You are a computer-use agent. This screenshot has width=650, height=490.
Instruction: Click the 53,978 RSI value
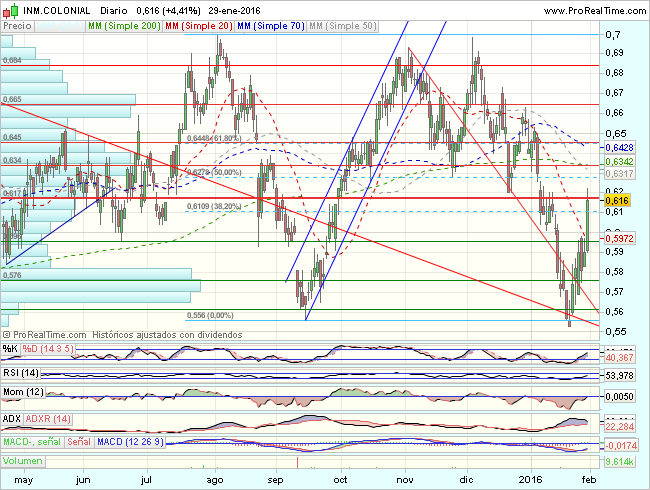click(x=619, y=376)
